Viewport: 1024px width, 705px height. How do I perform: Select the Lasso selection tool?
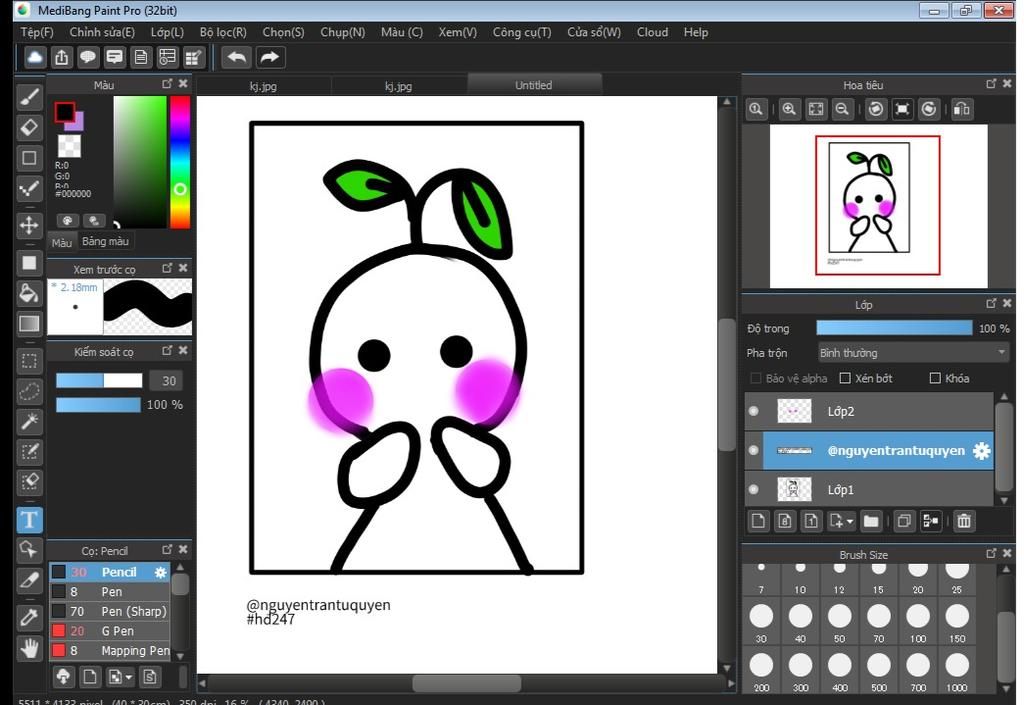29,391
